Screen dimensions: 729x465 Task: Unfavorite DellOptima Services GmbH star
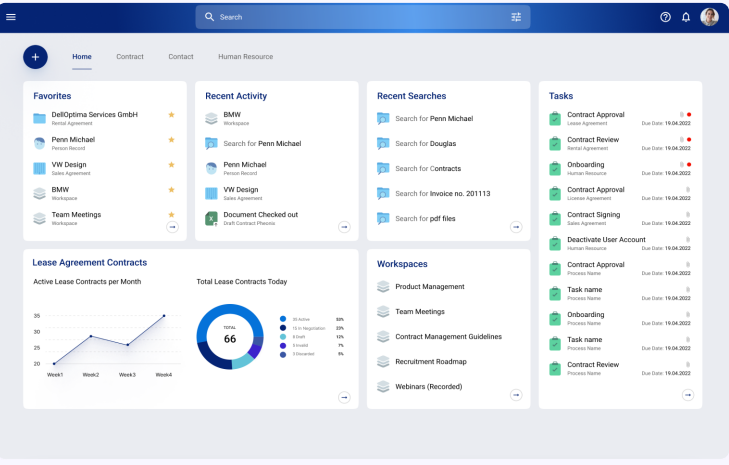click(171, 114)
